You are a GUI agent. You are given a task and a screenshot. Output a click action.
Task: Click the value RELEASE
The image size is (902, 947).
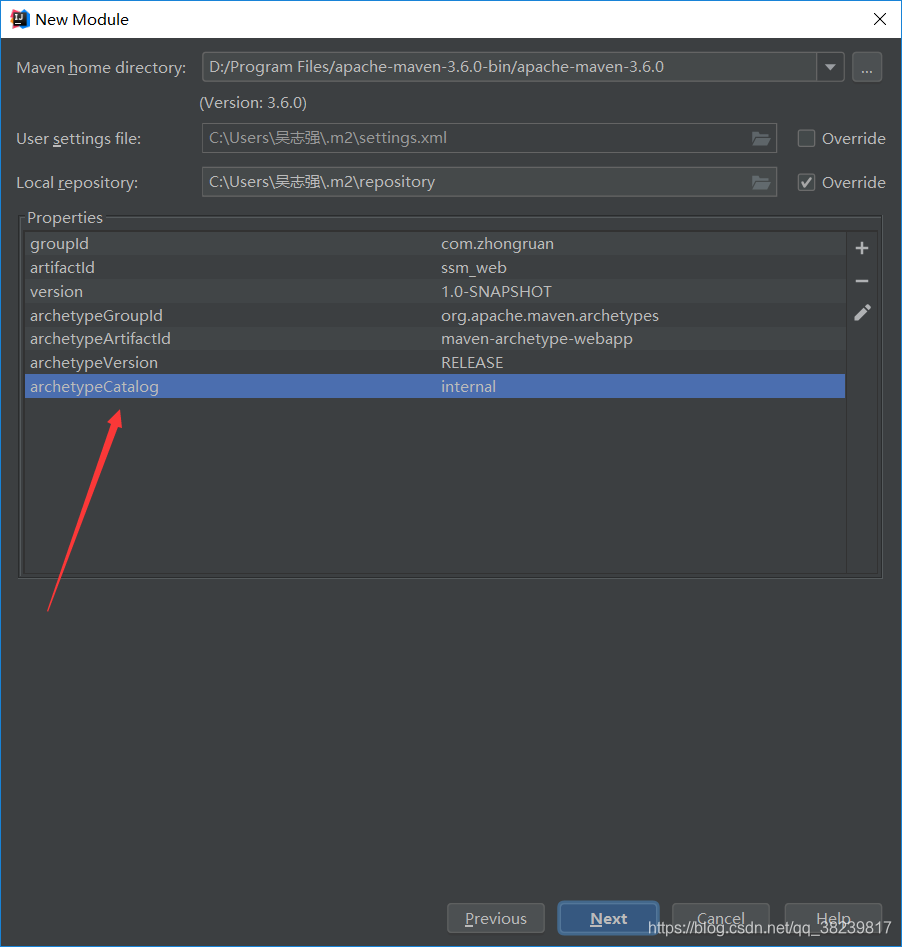point(472,363)
